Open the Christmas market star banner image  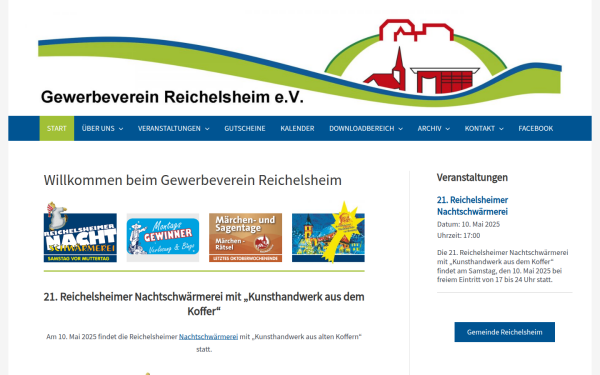point(328,233)
